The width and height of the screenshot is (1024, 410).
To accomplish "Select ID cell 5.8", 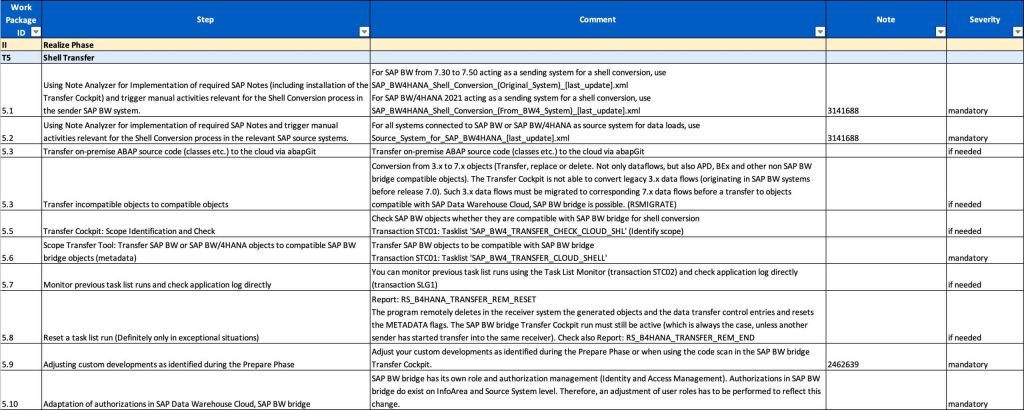I will click(x=21, y=317).
